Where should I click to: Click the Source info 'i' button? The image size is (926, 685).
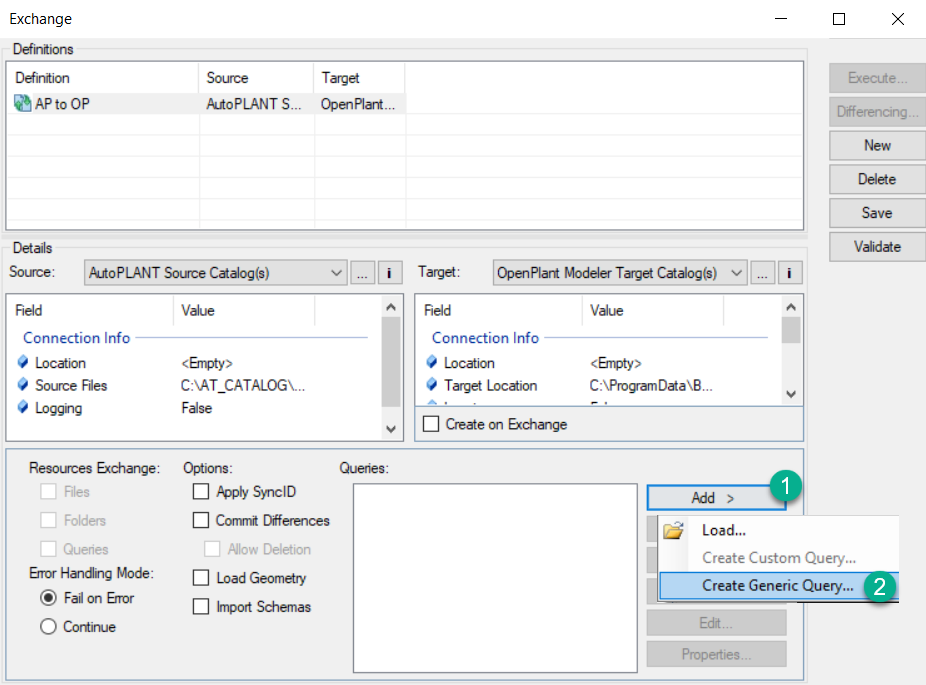pos(389,273)
